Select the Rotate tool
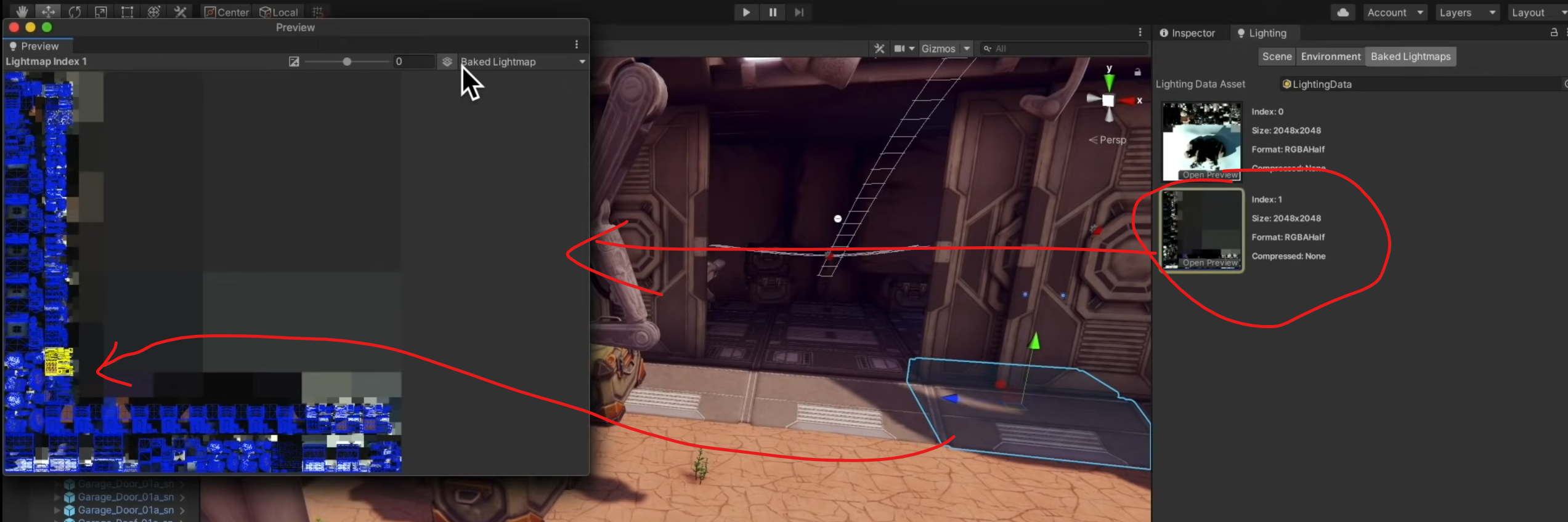 [x=75, y=12]
